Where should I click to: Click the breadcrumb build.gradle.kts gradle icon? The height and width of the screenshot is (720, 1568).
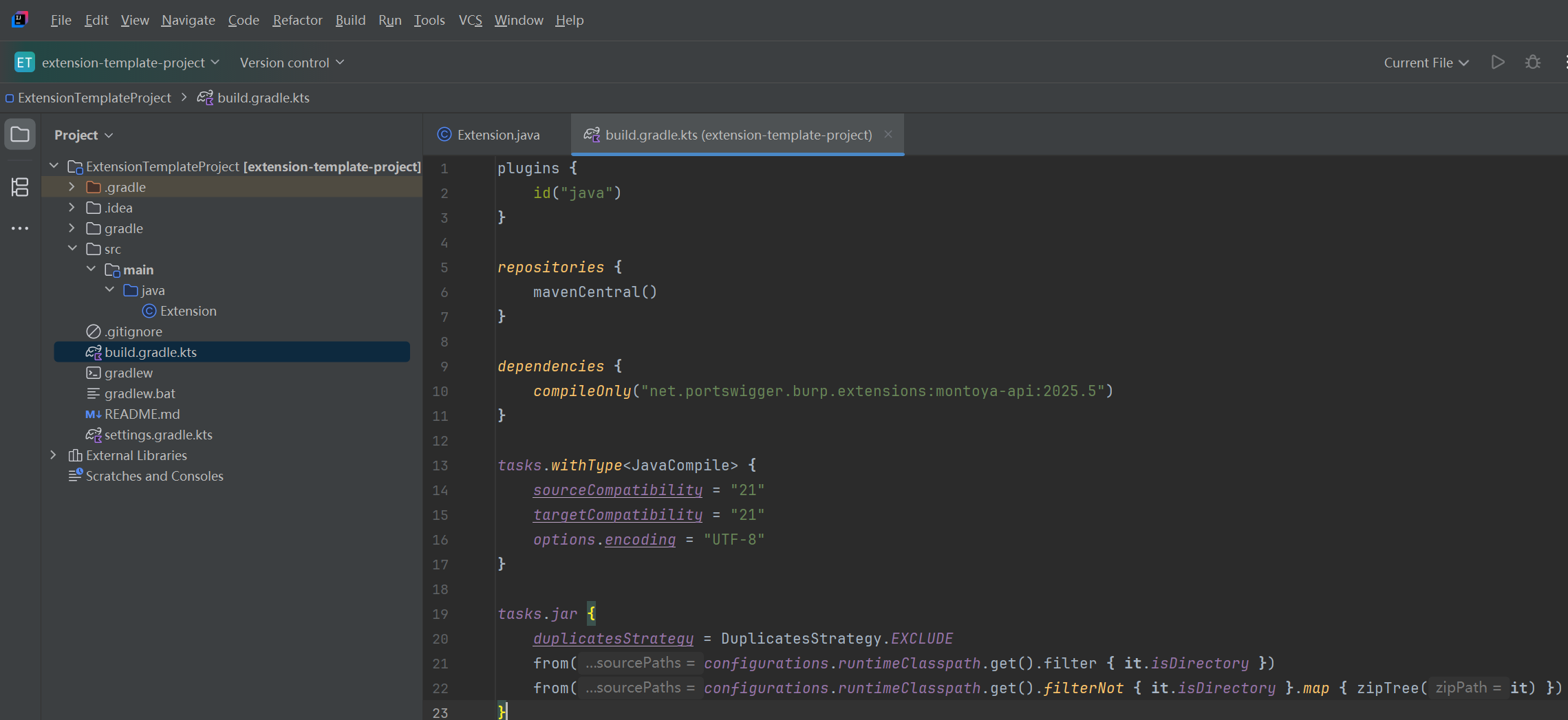click(x=205, y=98)
